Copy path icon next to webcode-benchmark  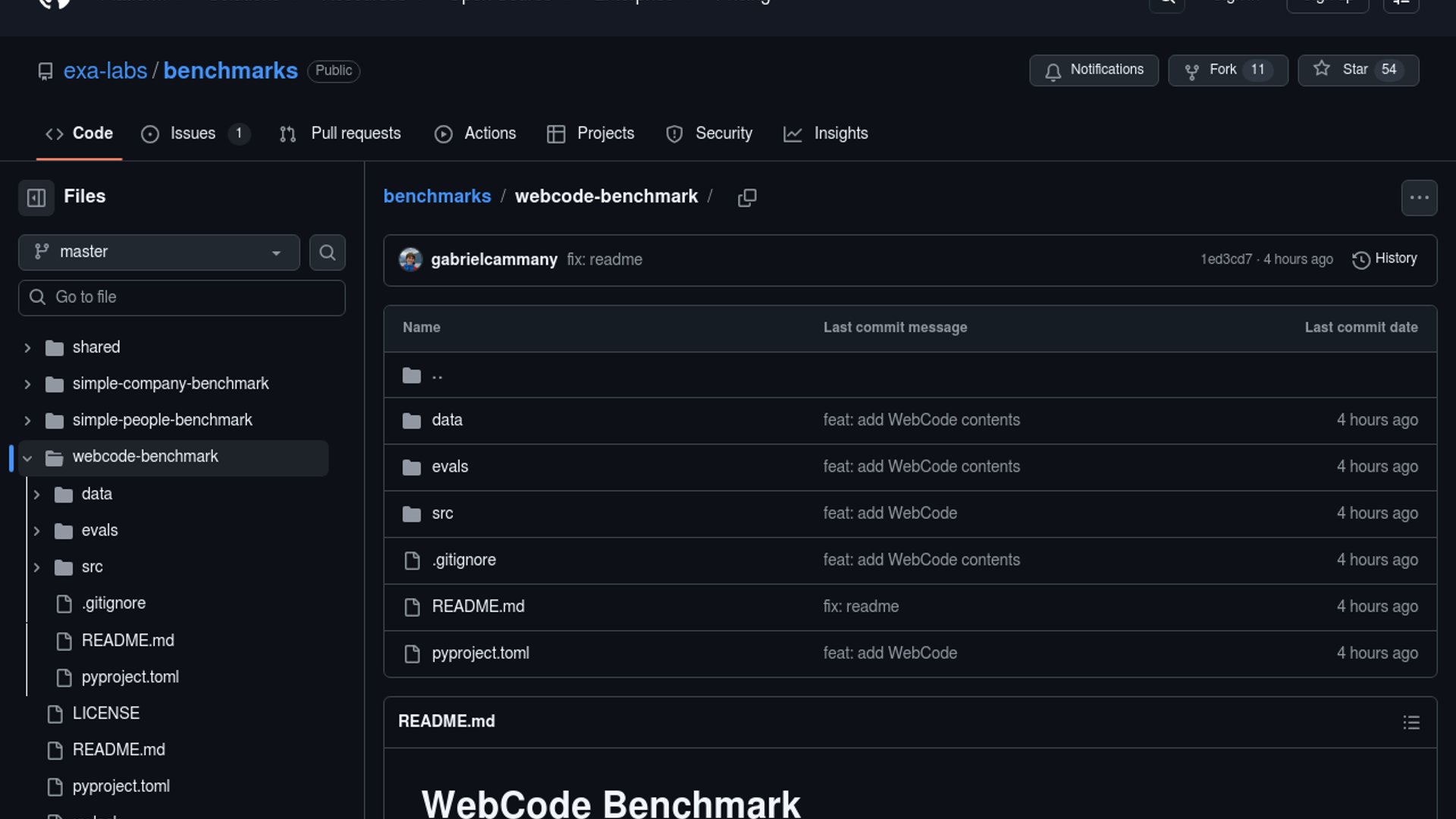(x=747, y=197)
